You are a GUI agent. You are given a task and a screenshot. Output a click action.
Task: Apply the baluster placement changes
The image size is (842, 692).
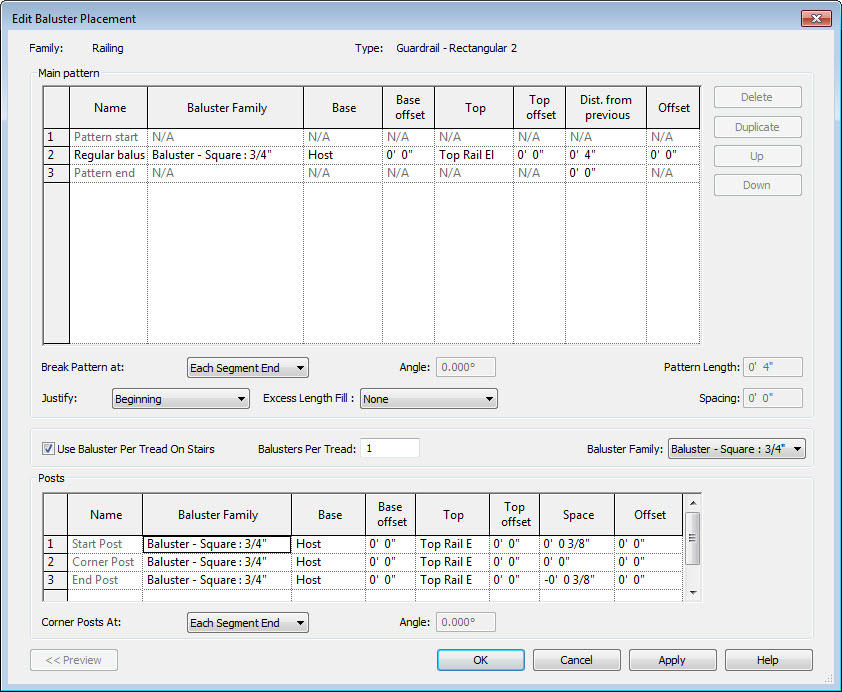(x=672, y=660)
